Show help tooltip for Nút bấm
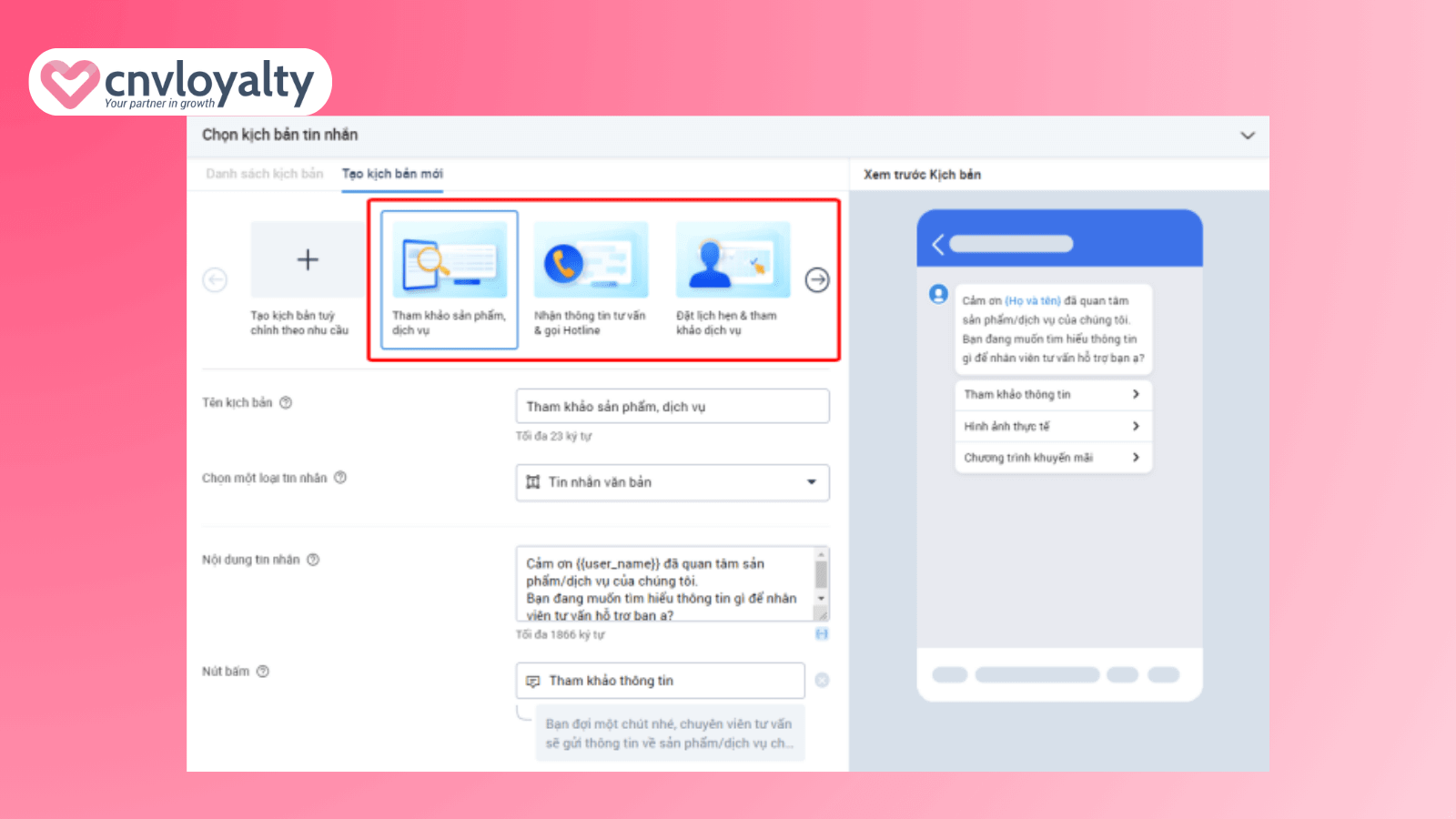 263,672
